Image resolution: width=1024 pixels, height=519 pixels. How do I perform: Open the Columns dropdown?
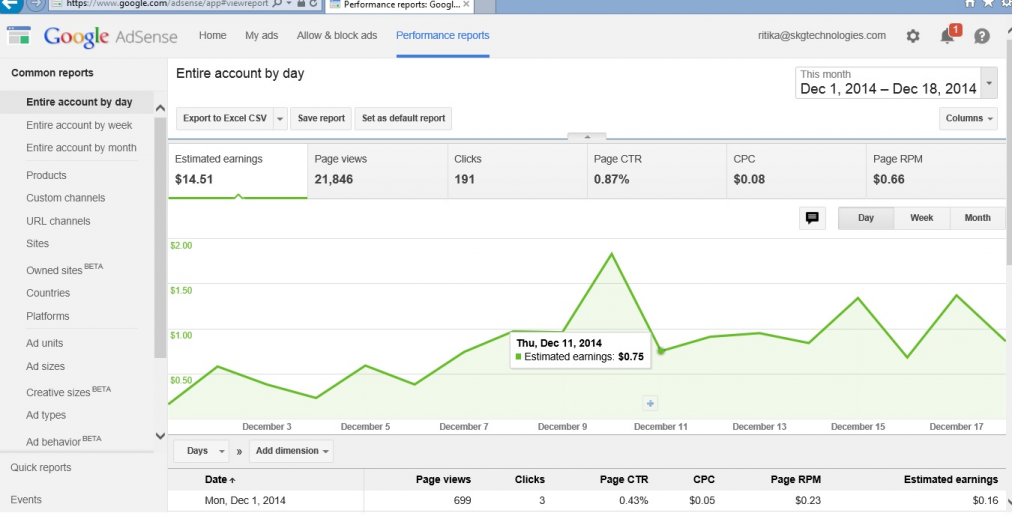coord(968,118)
